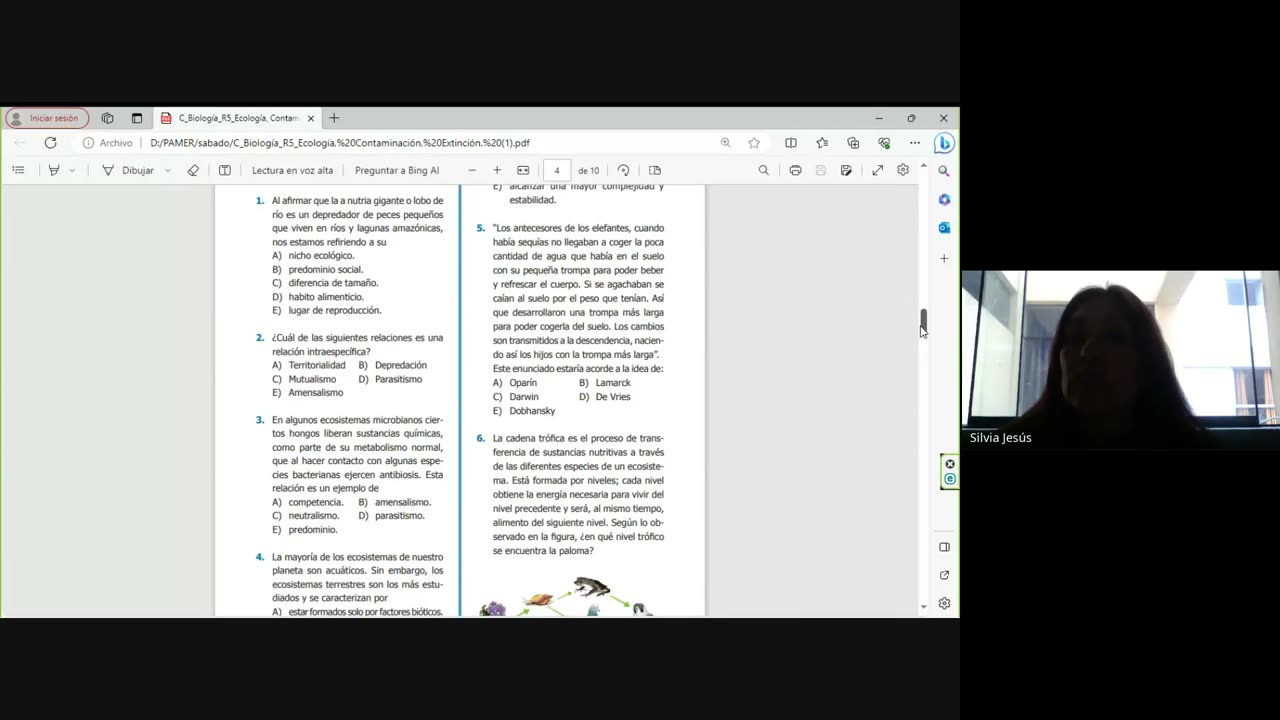Open the favorites list
This screenshot has height=720, width=1280.
[822, 143]
